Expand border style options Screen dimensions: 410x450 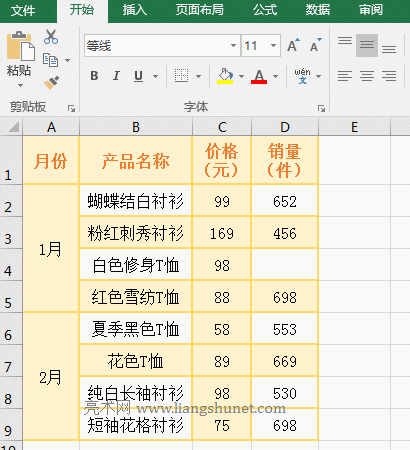point(198,76)
